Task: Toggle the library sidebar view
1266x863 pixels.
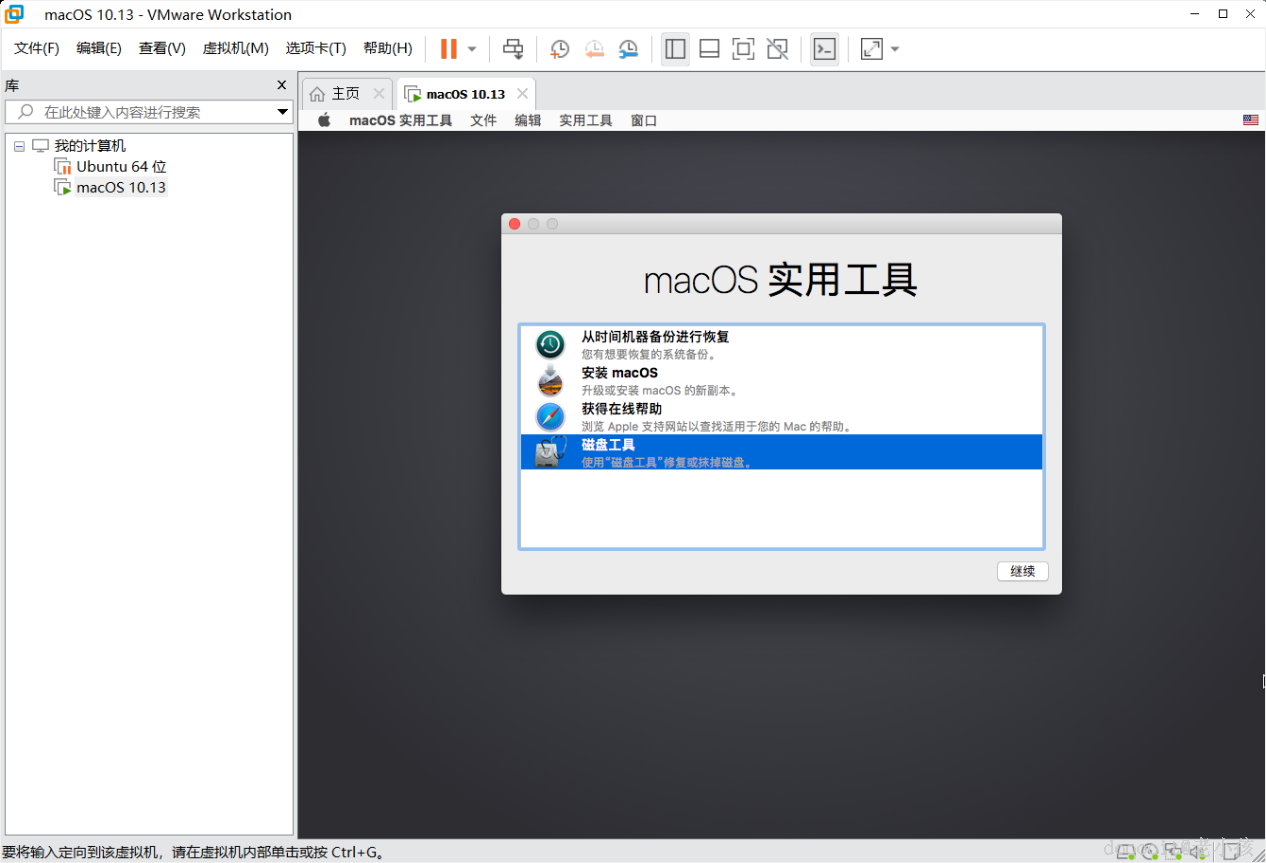Action: point(676,49)
